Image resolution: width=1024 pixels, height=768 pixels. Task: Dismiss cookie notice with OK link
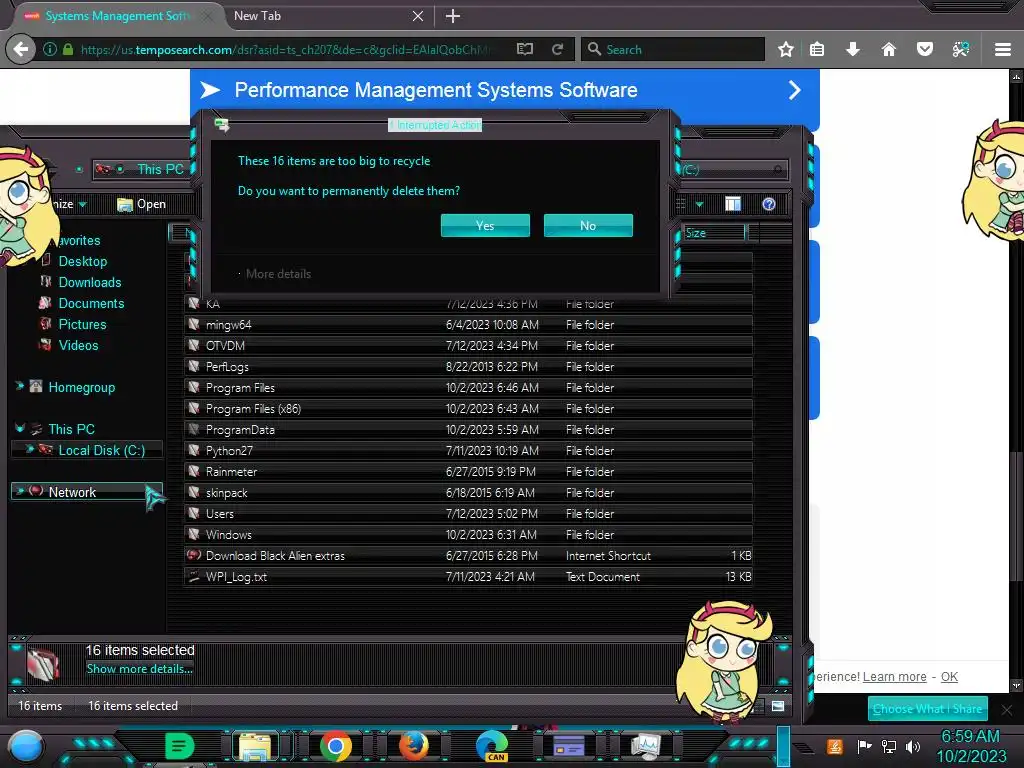click(x=949, y=677)
